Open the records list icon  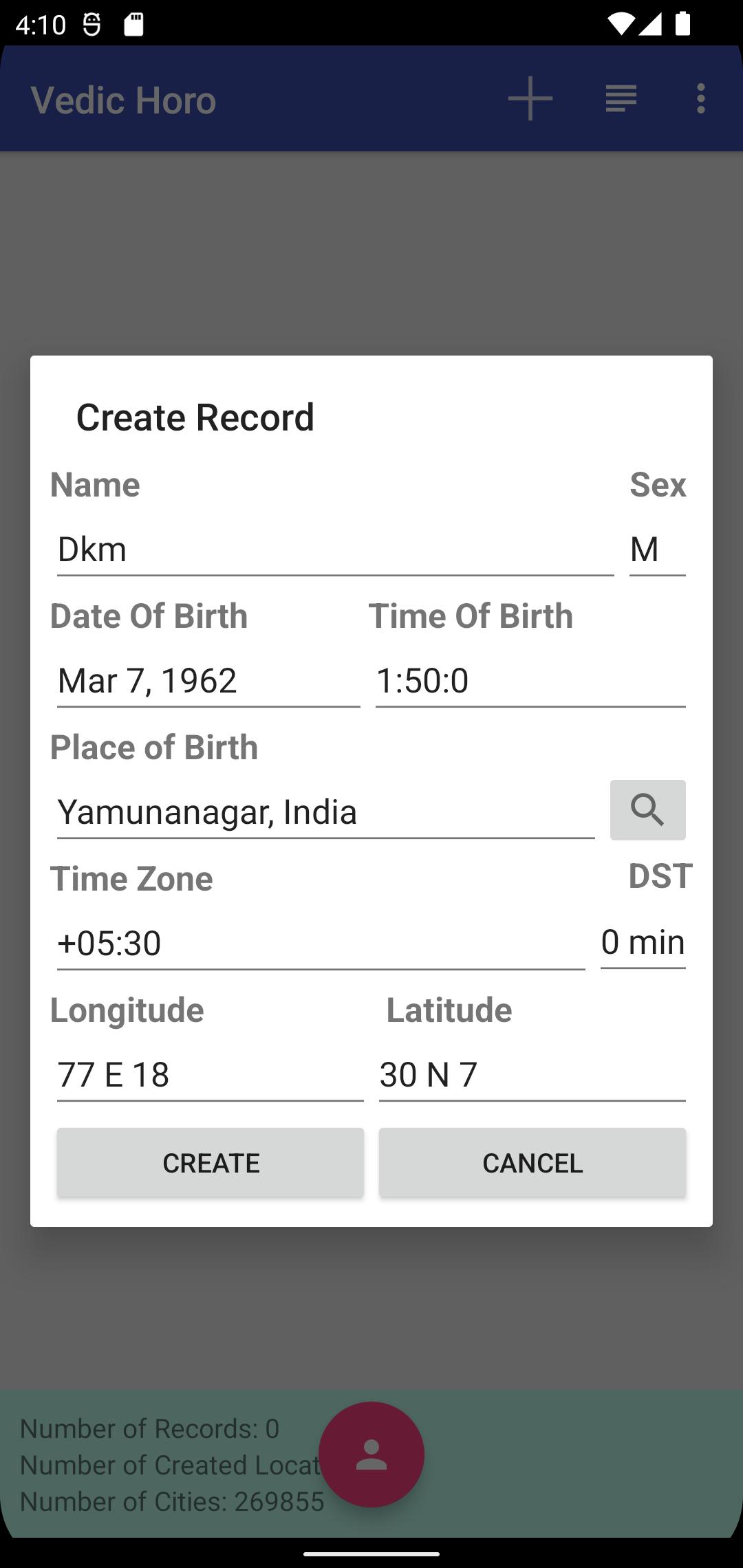coord(621,99)
